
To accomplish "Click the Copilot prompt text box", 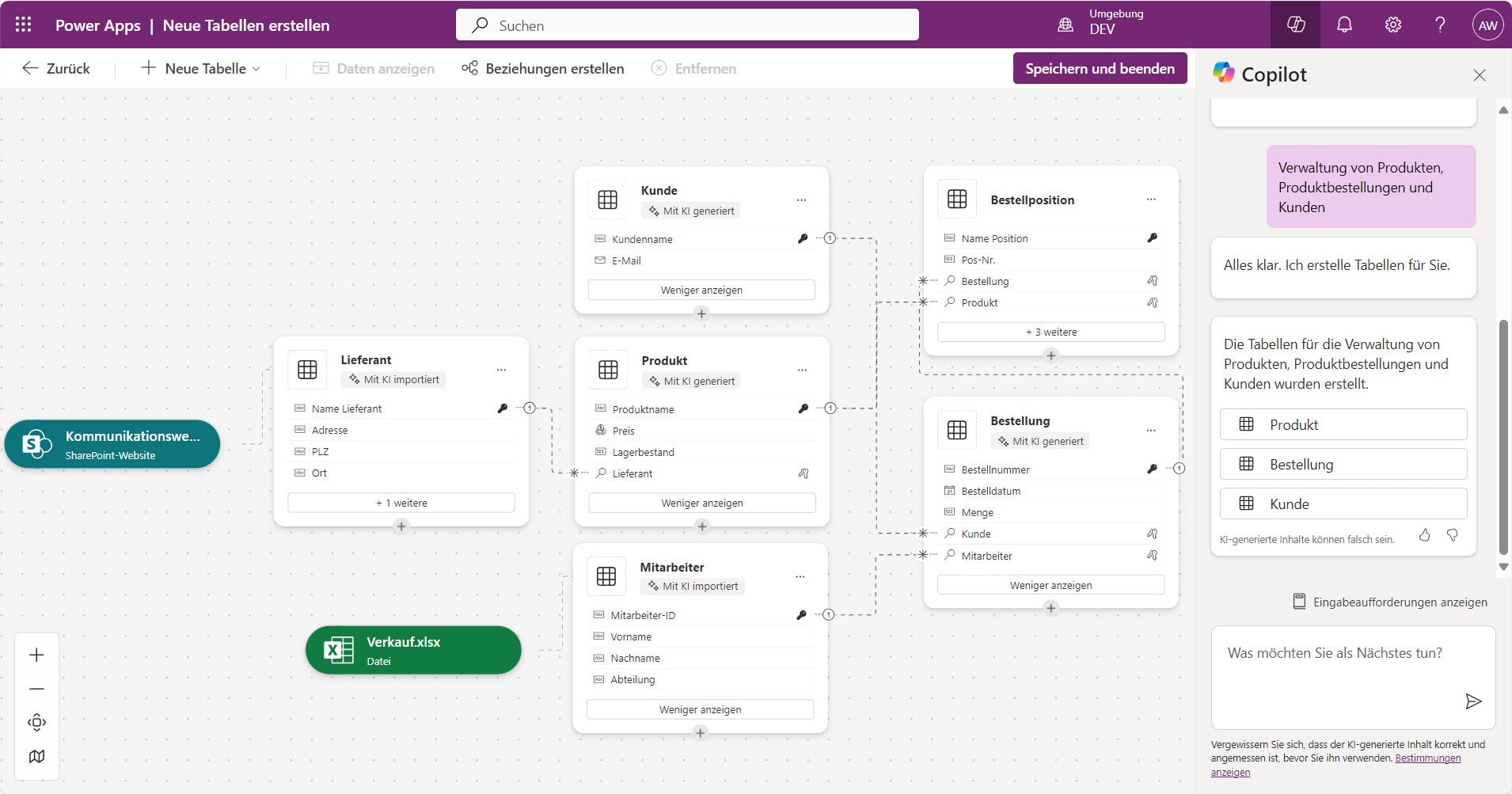I will [1353, 677].
